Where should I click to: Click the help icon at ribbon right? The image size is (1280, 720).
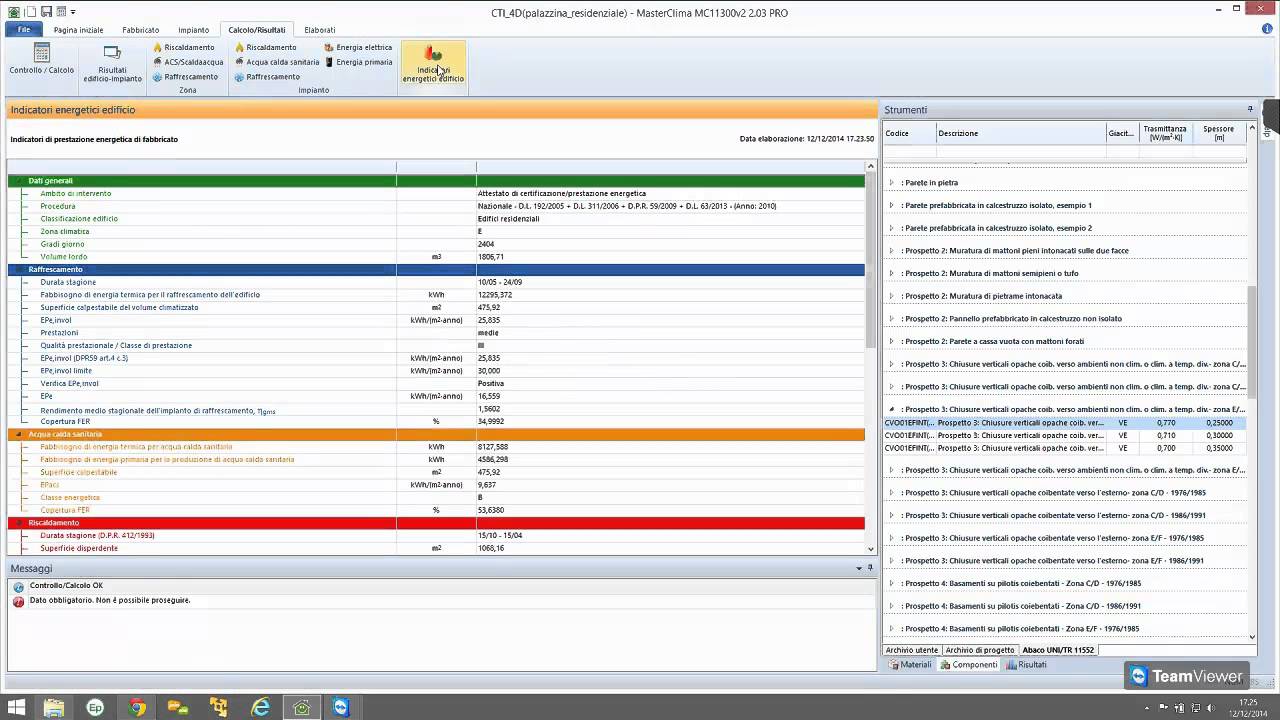tap(1267, 30)
